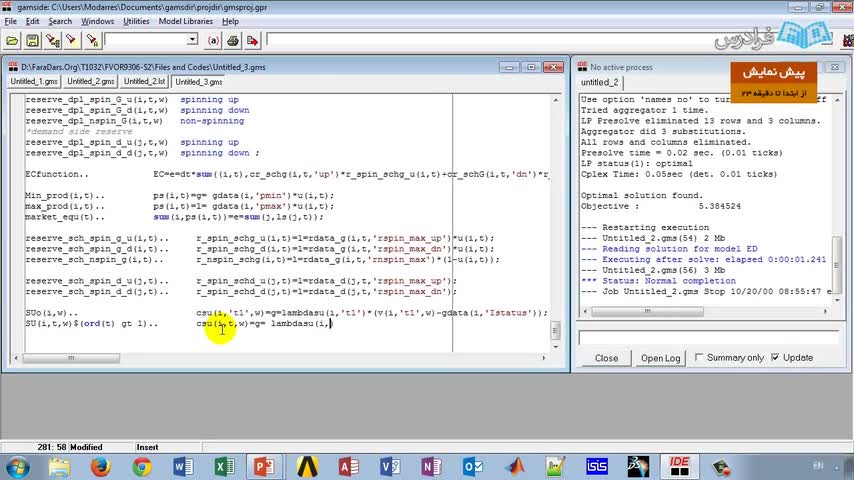Open OneNote from taskbar
The image size is (854, 480).
[431, 467]
